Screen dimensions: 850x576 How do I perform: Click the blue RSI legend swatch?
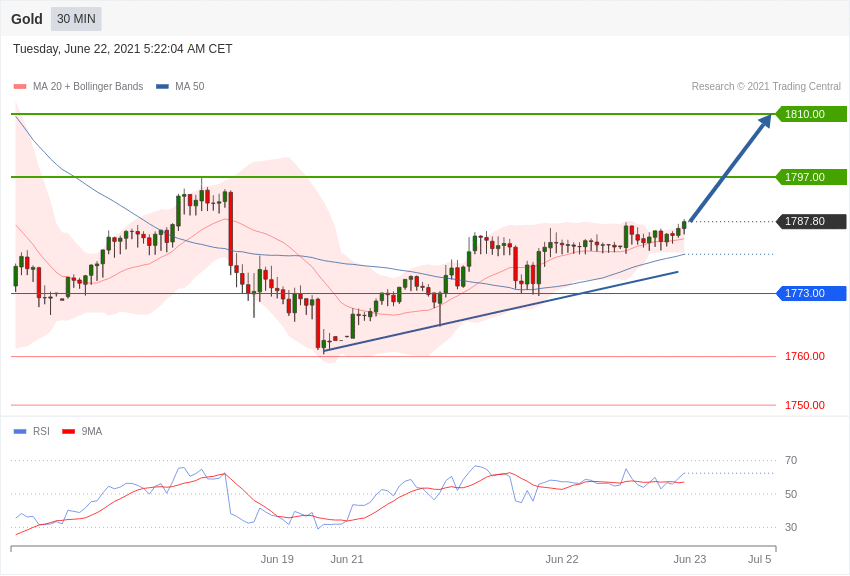point(20,431)
